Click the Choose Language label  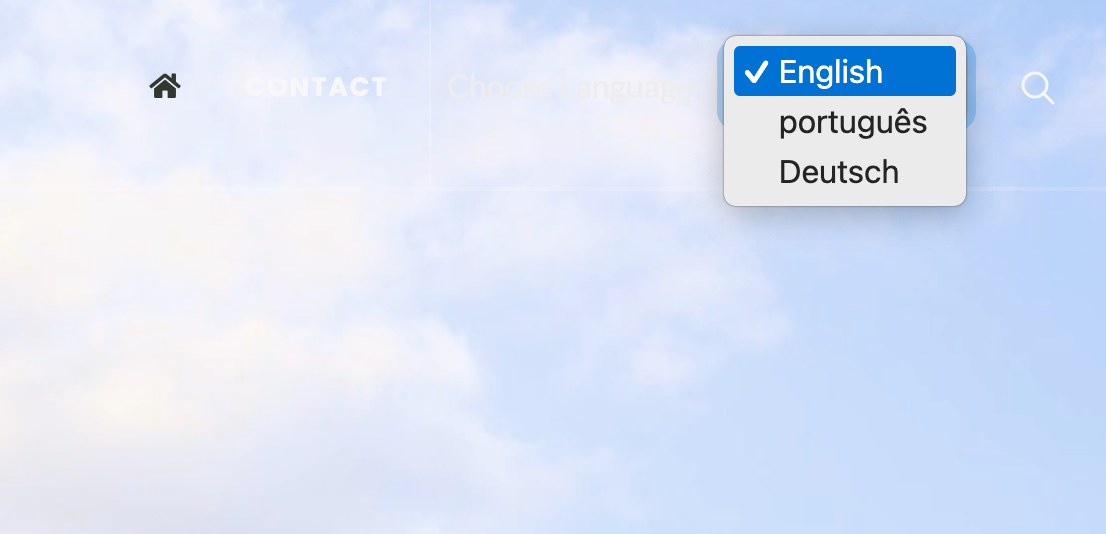click(569, 87)
